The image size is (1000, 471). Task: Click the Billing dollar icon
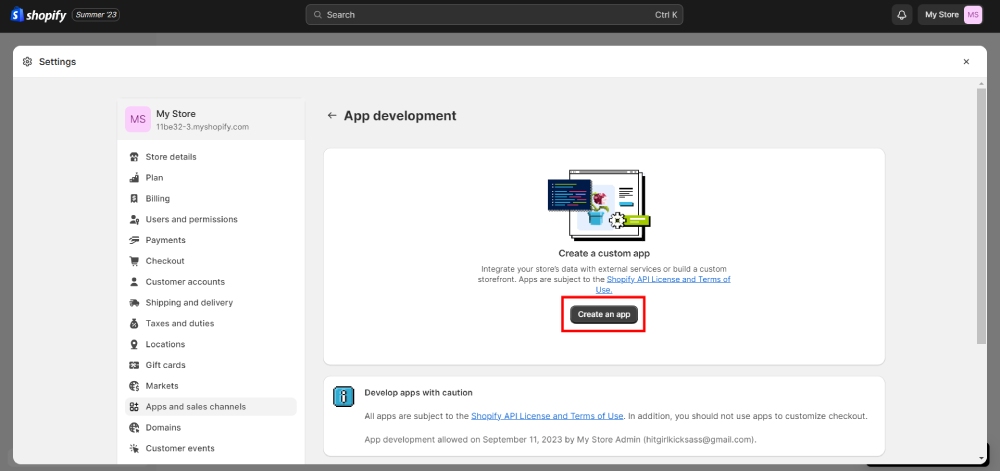134,199
